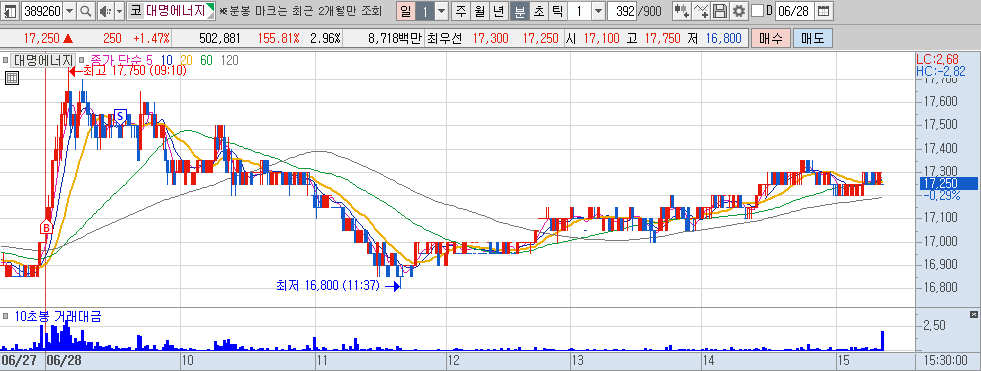Open the dropdown arrow next to 일 1
The width and height of the screenshot is (981, 371).
(441, 11)
